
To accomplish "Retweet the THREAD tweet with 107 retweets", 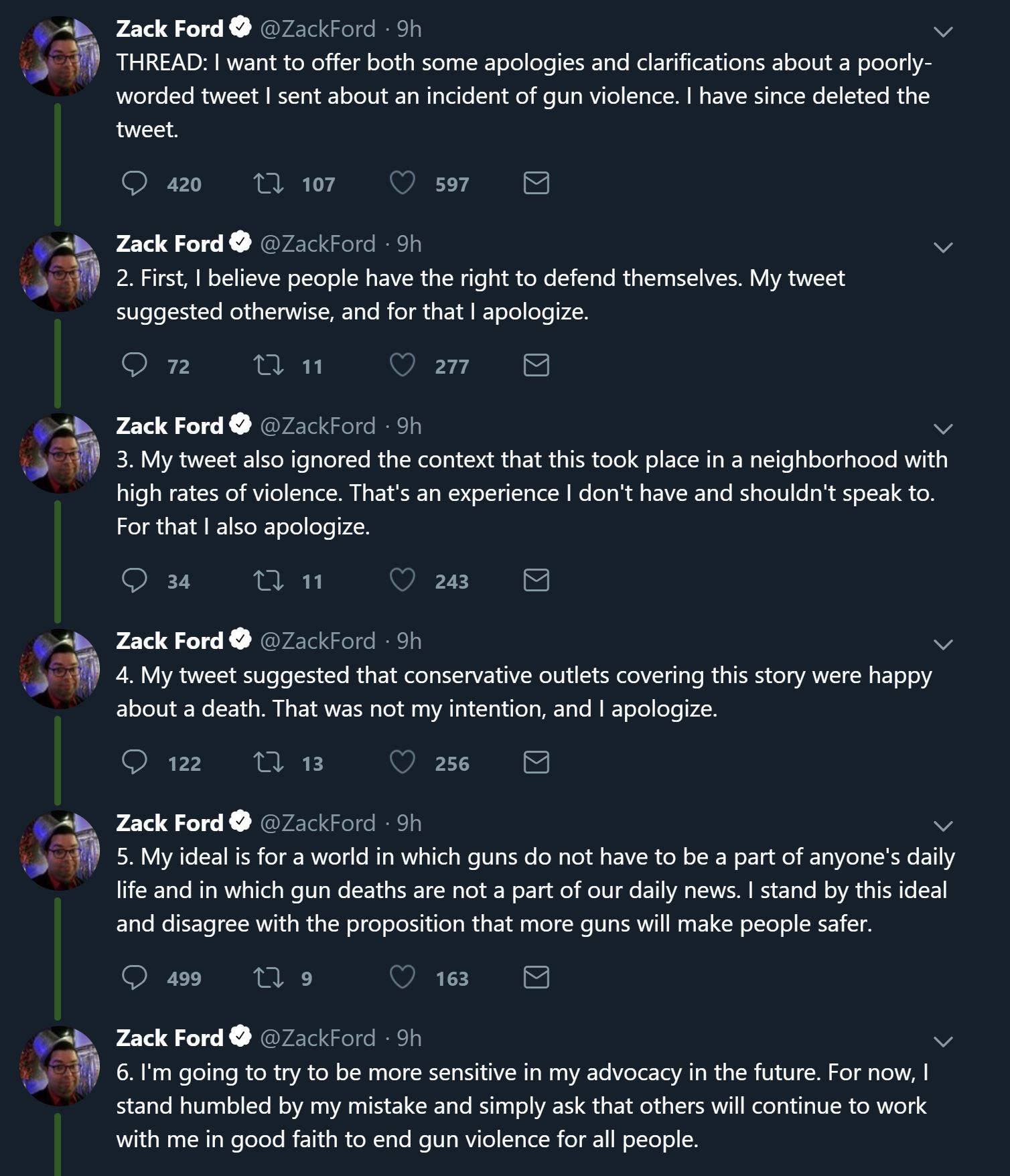I will (269, 183).
